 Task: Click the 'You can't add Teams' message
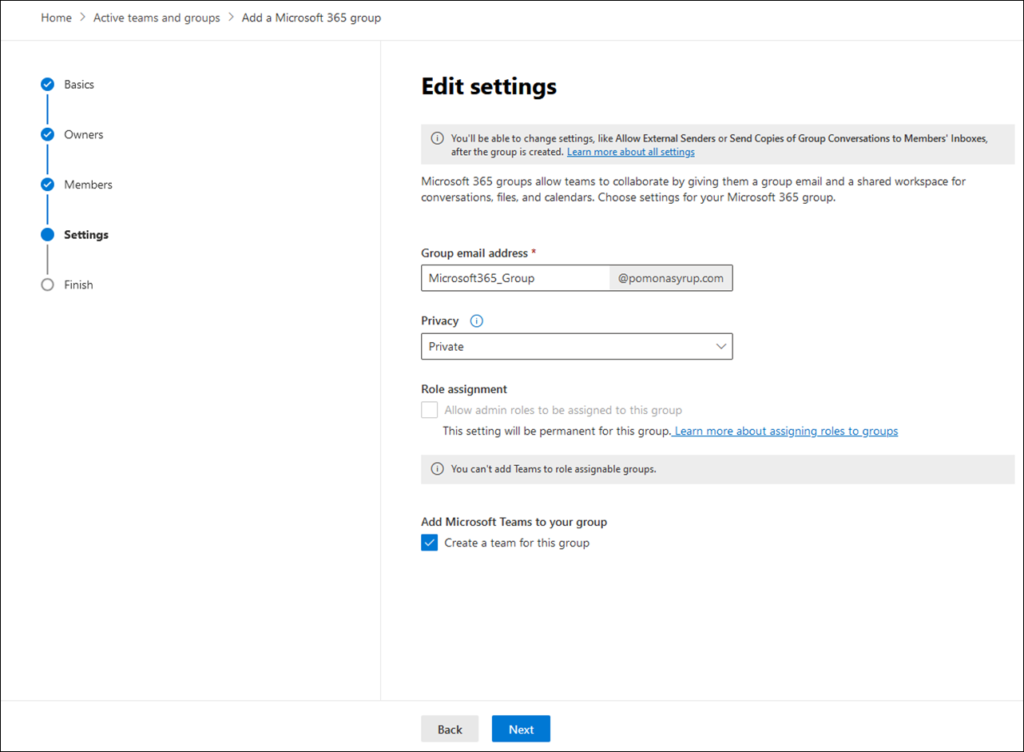pos(554,469)
